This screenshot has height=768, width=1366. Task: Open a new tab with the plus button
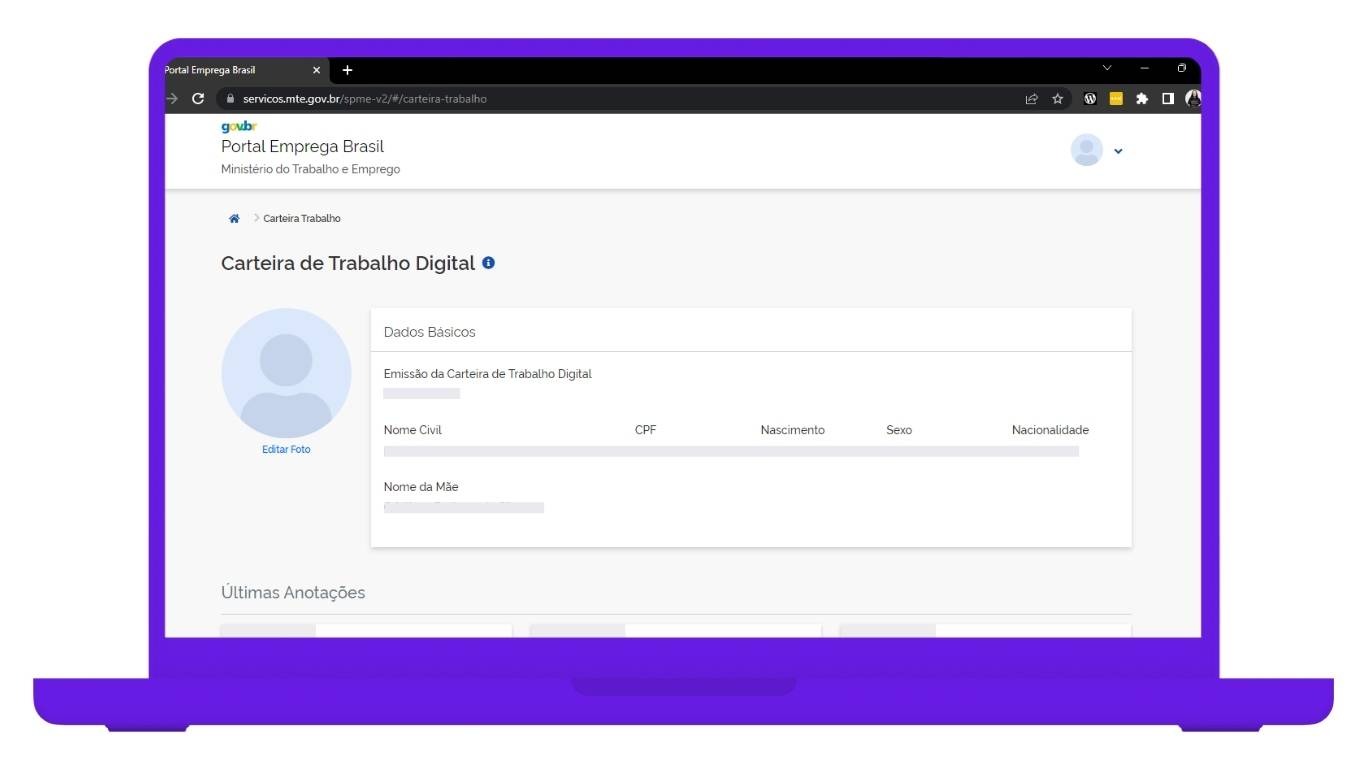[x=347, y=70]
